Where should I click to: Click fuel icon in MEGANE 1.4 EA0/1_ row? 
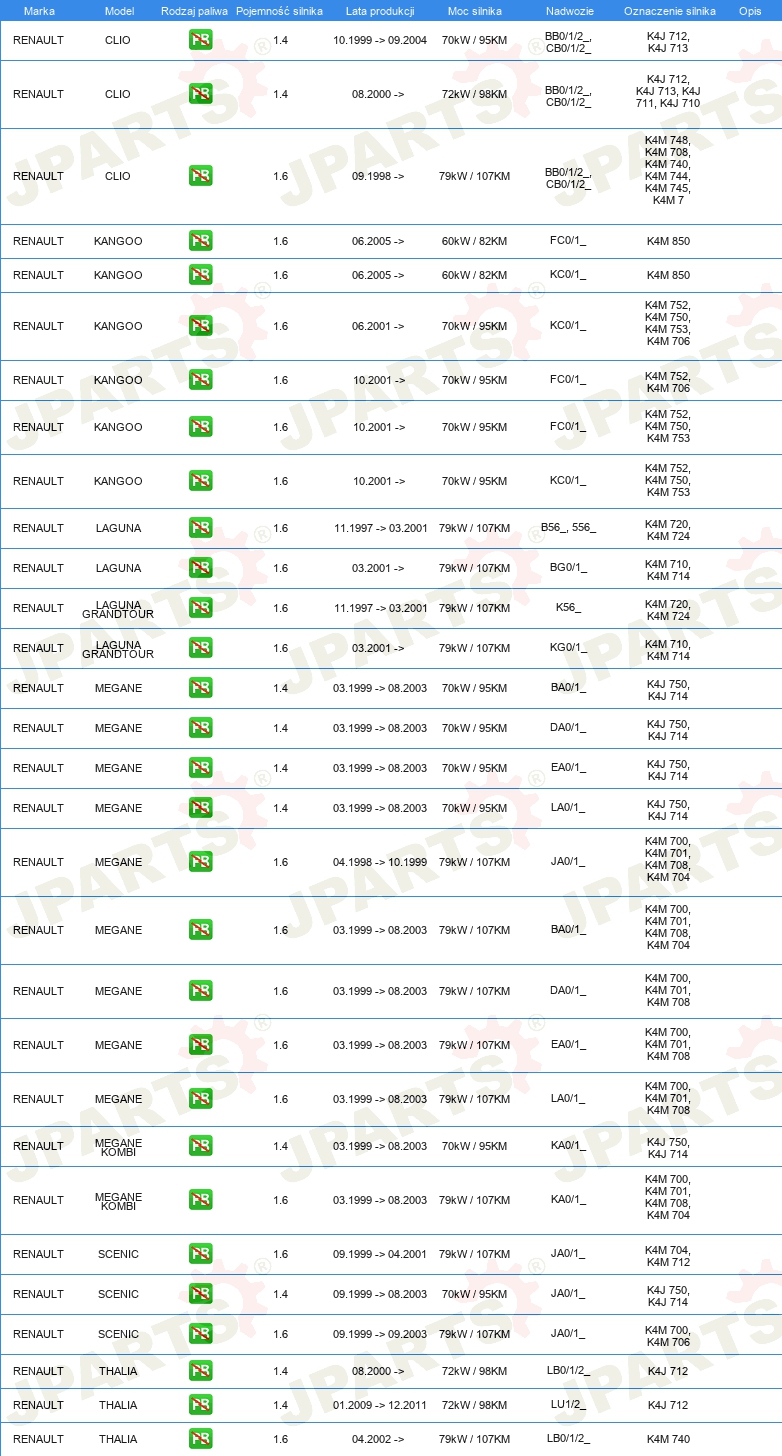200,768
